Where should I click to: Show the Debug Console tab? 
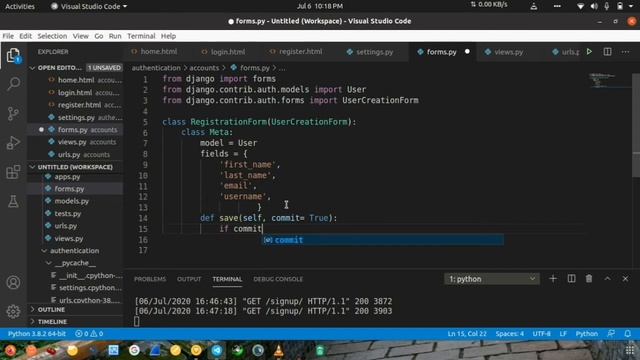tap(278, 279)
